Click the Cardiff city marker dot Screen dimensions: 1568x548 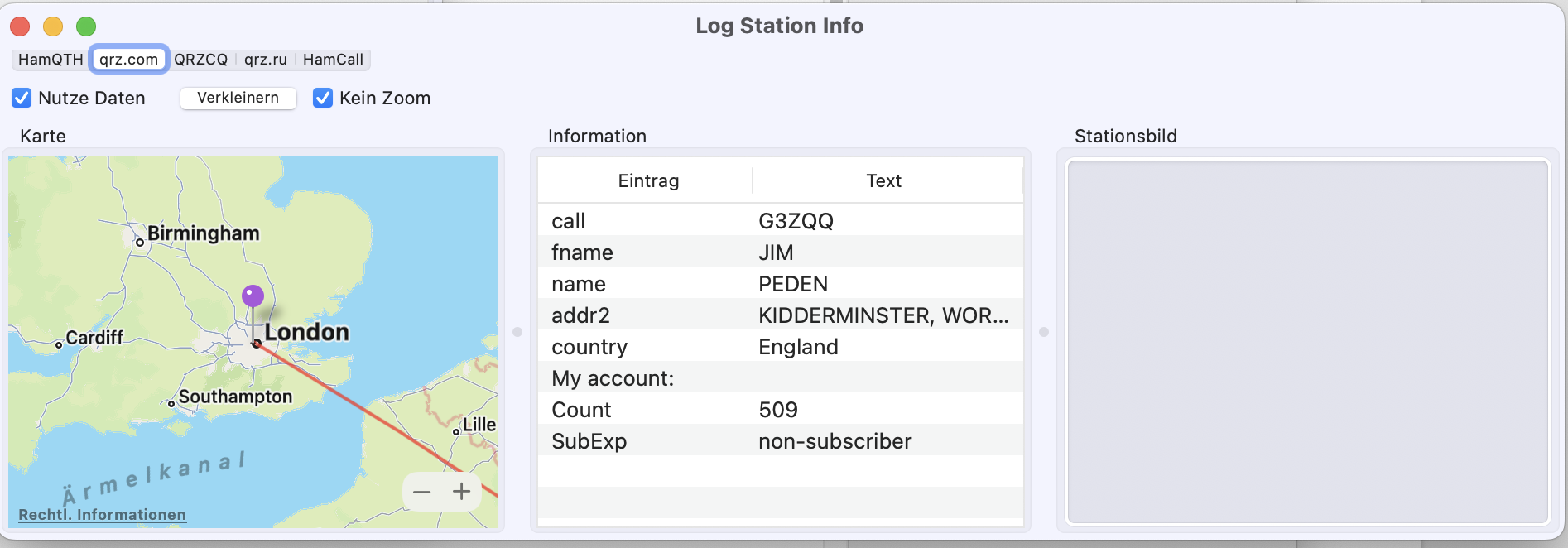(x=59, y=345)
